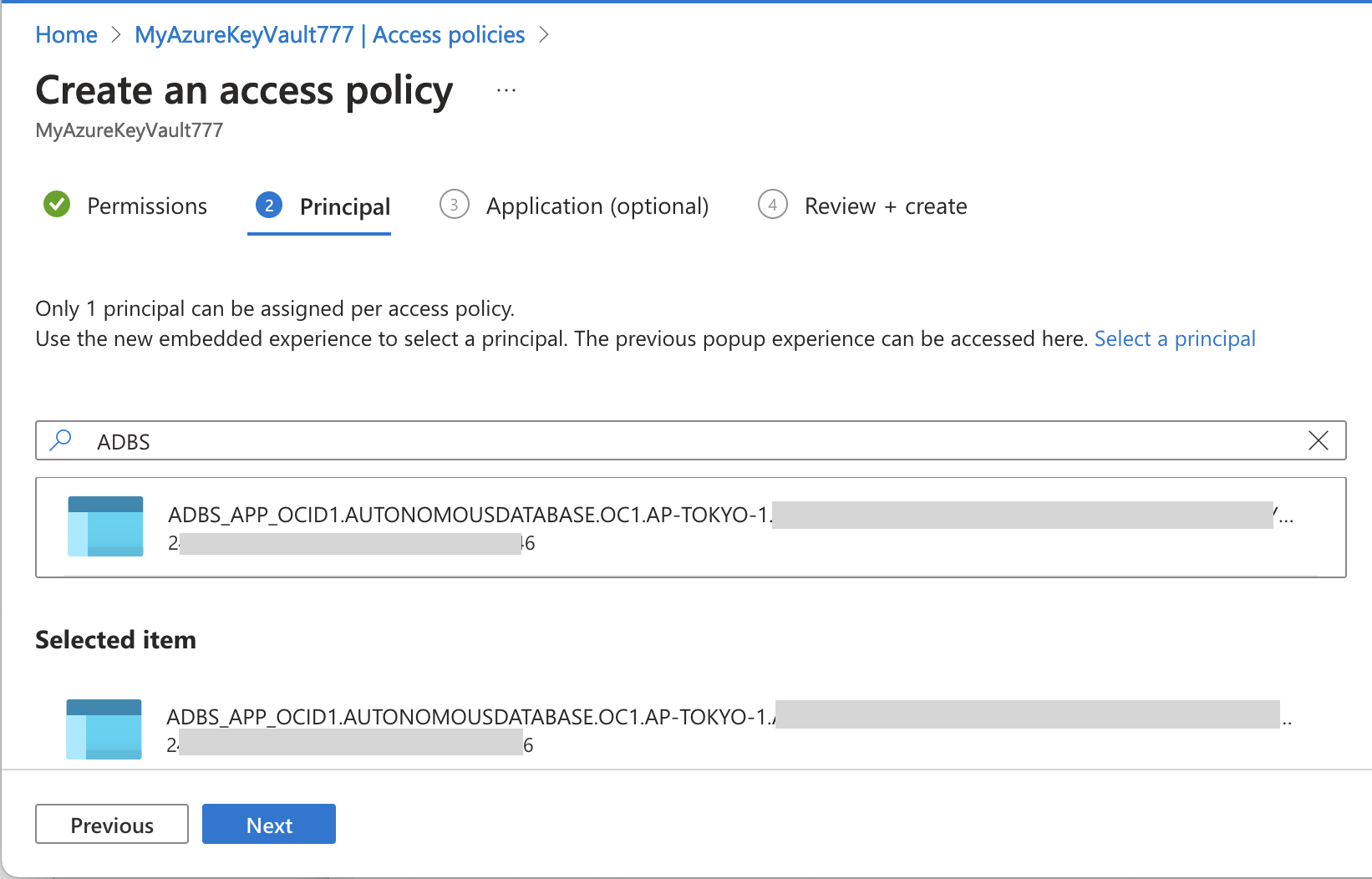The height and width of the screenshot is (879, 1372).
Task: Open the Select a principal link
Action: 1174,338
